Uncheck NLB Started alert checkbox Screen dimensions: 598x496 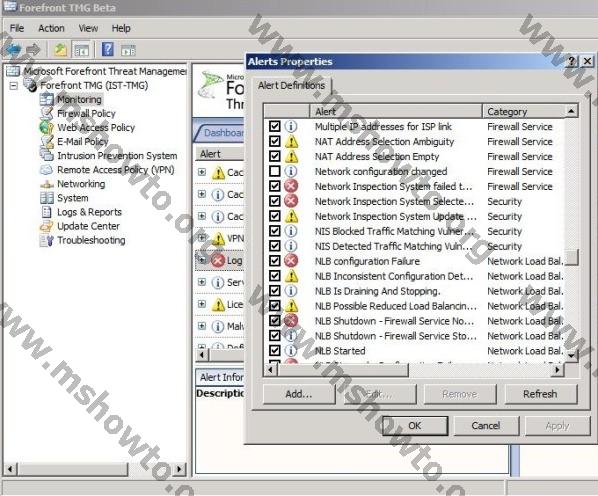point(275,350)
